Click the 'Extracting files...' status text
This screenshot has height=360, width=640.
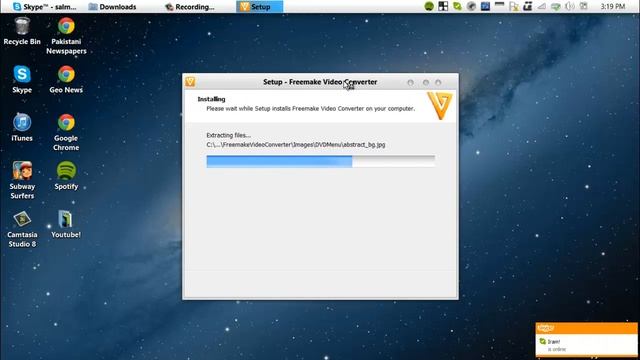click(x=229, y=135)
